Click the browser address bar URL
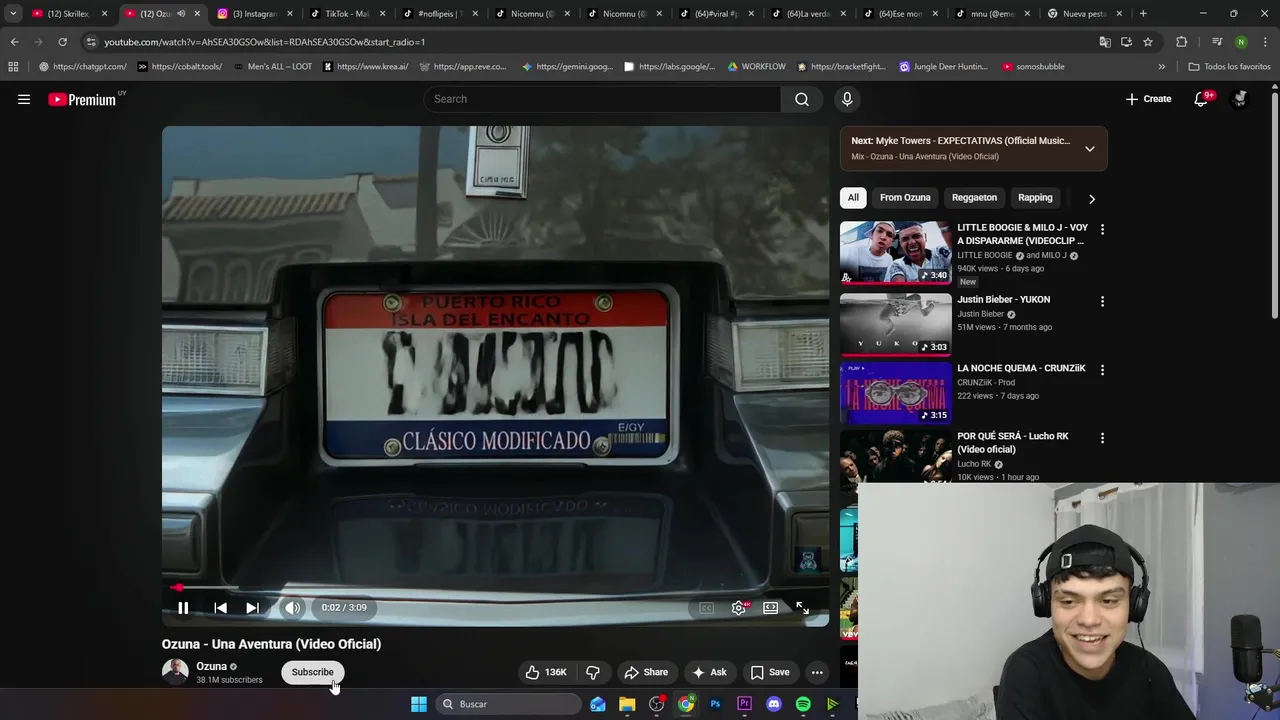1280x720 pixels. tap(265, 42)
